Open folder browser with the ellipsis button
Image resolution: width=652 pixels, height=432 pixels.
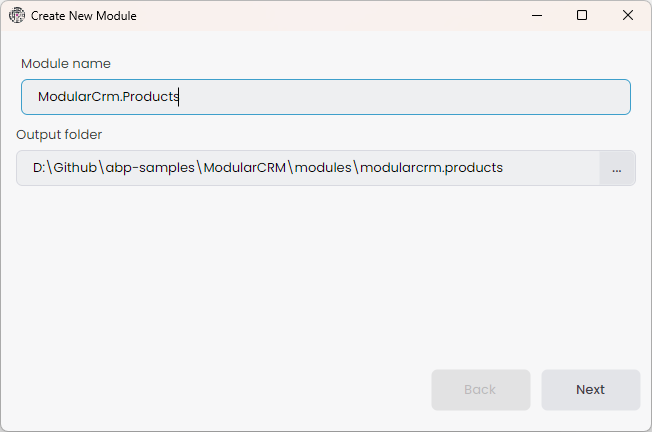[x=616, y=168]
